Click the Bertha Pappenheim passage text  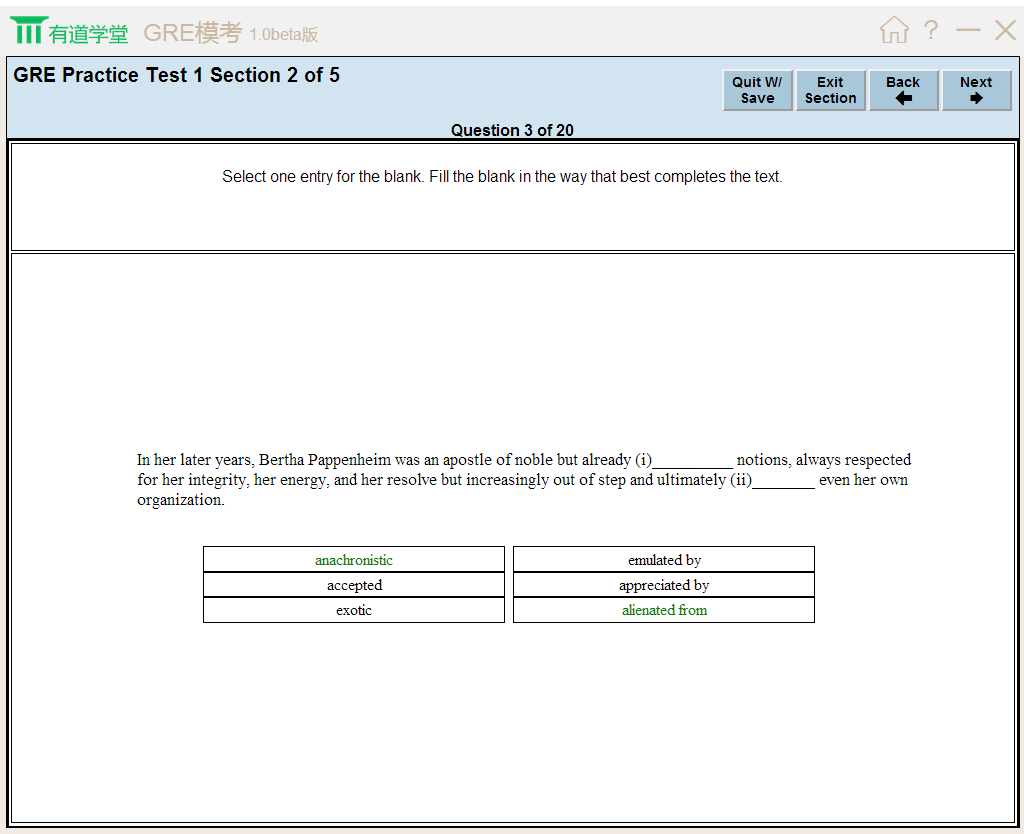523,479
